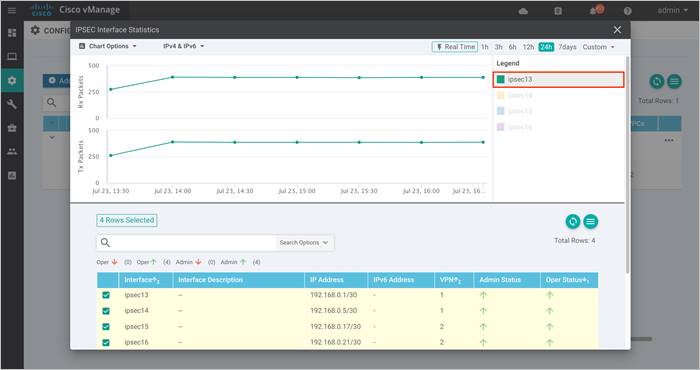Viewport: 700px width, 370px height.
Task: Open the Search Options dropdown
Action: pos(304,242)
